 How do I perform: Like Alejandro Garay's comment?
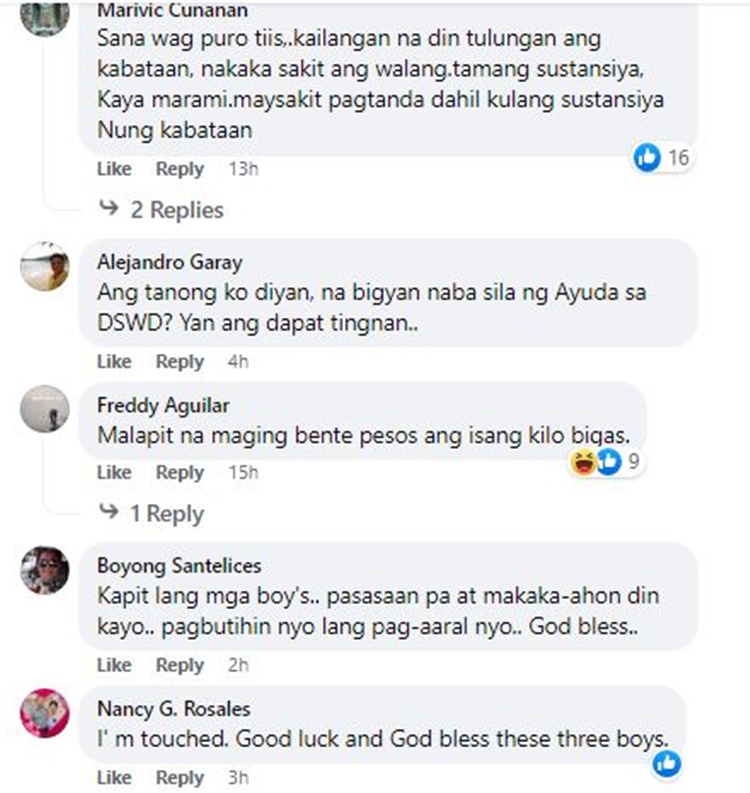tap(114, 362)
